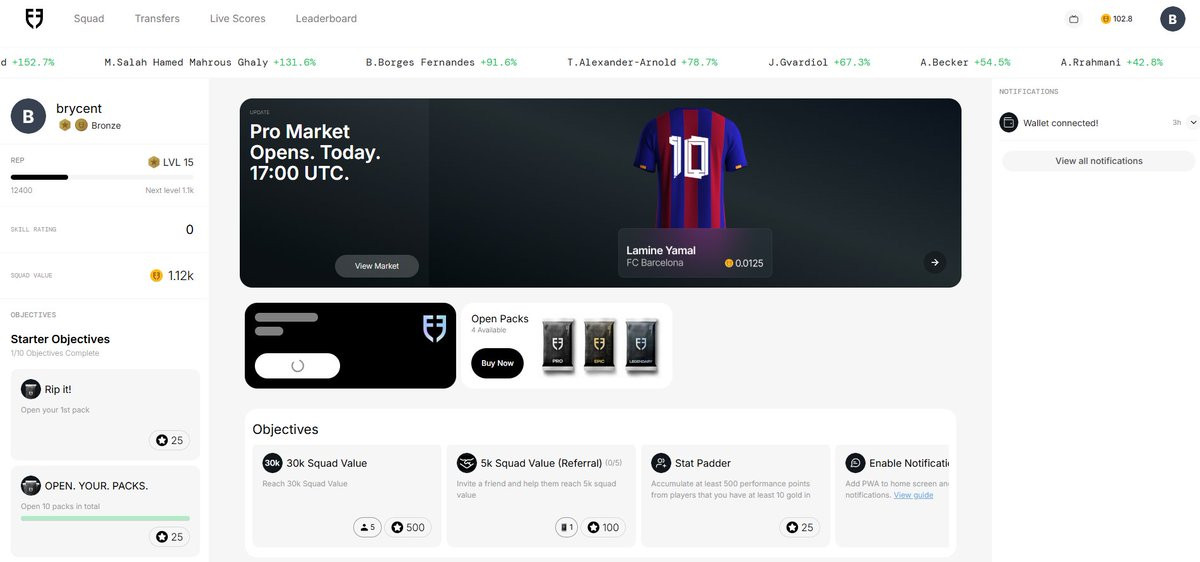
Task: Click View all notifications
Action: 1098,161
